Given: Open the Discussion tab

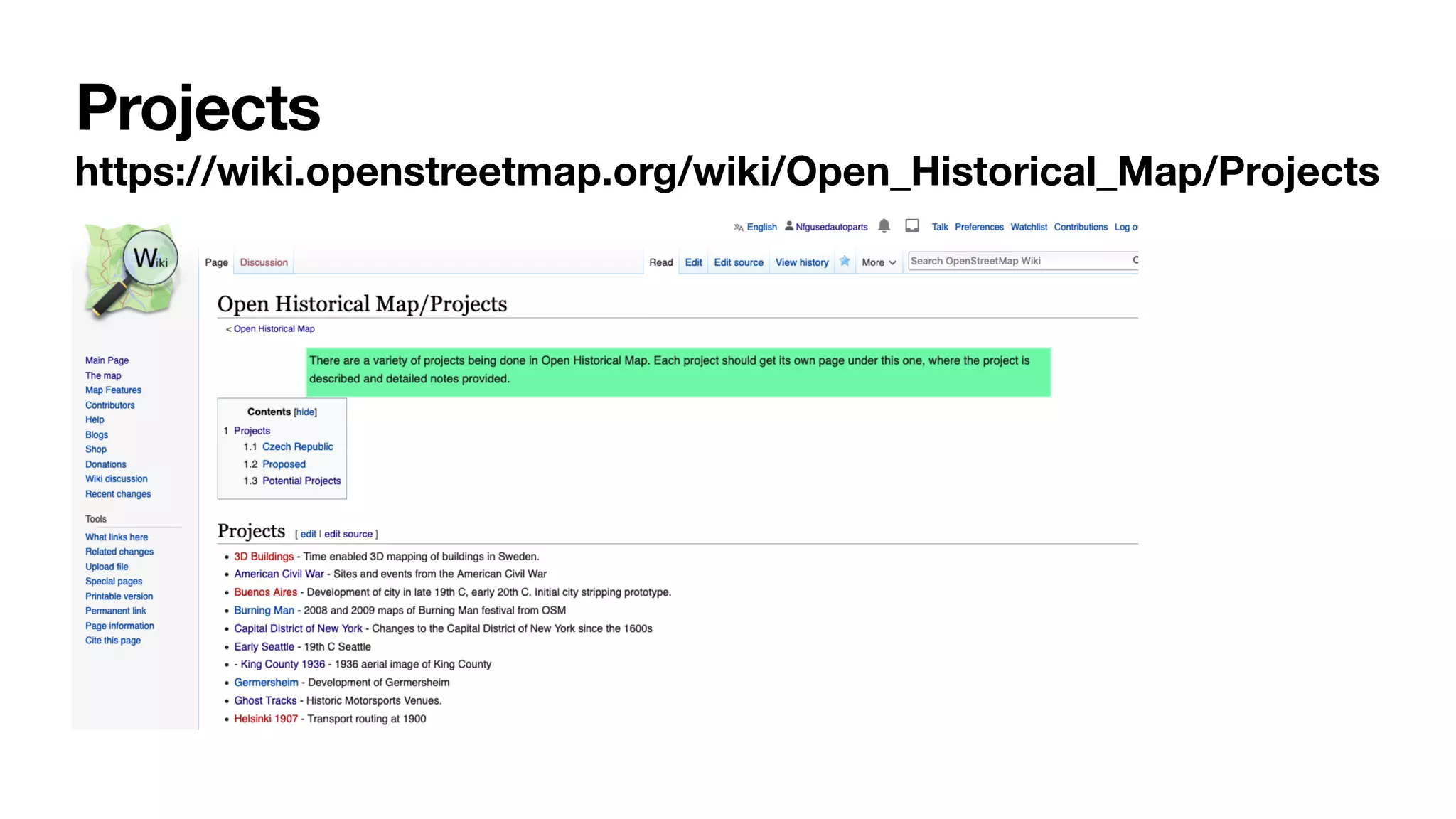Looking at the screenshot, I should [264, 262].
